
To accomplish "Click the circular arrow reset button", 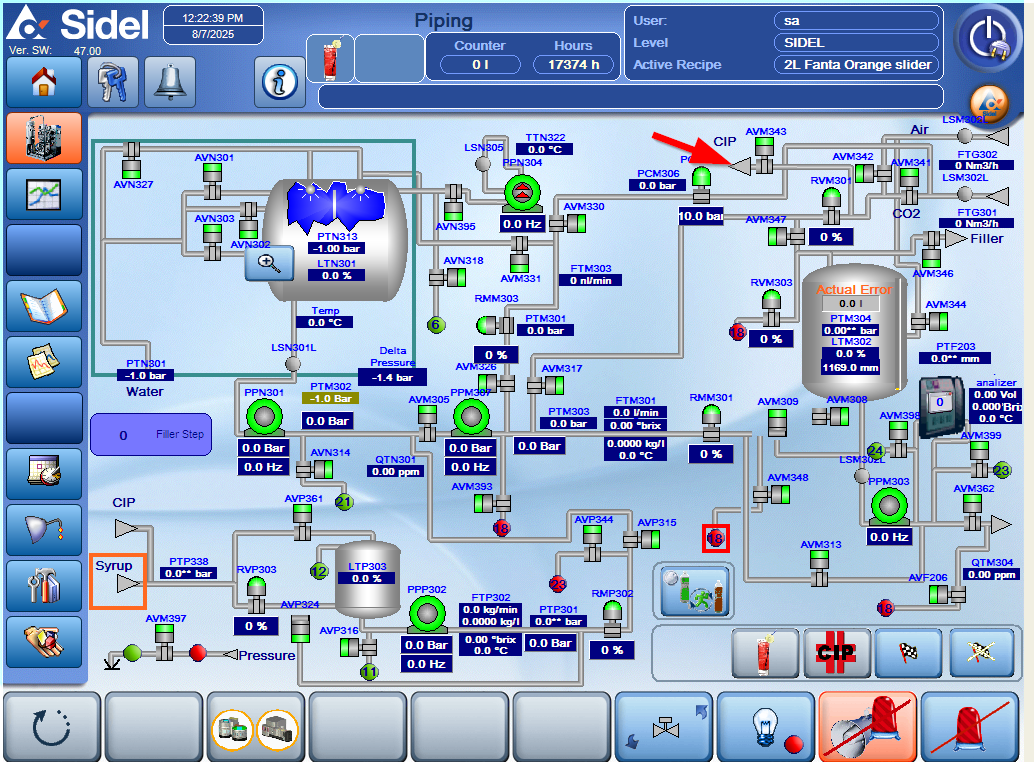I will coord(51,726).
